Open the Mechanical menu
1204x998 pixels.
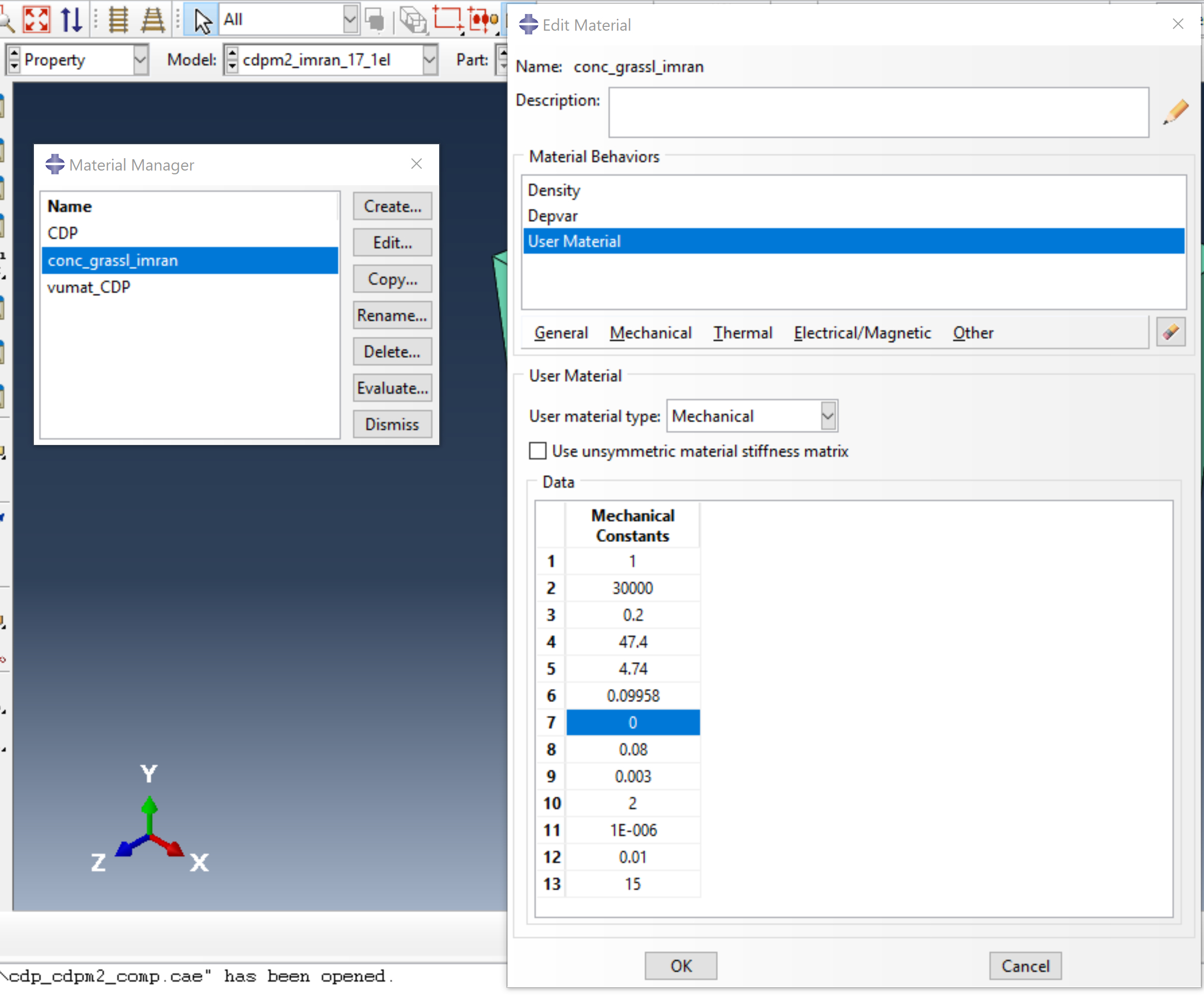click(650, 333)
